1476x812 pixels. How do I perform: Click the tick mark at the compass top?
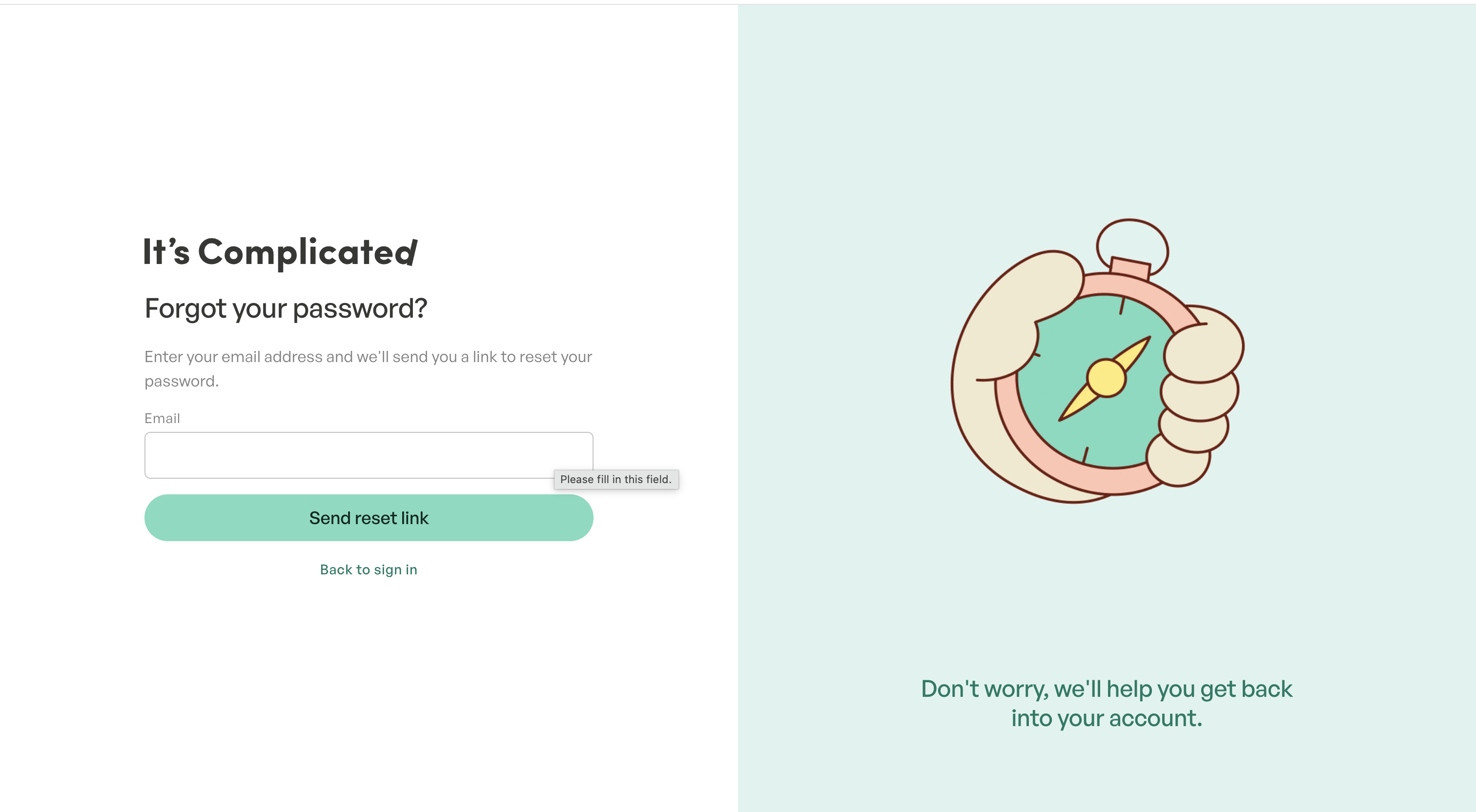1122,306
